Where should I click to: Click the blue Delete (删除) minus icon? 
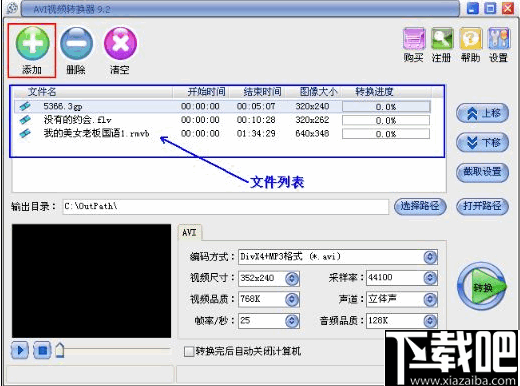76,43
